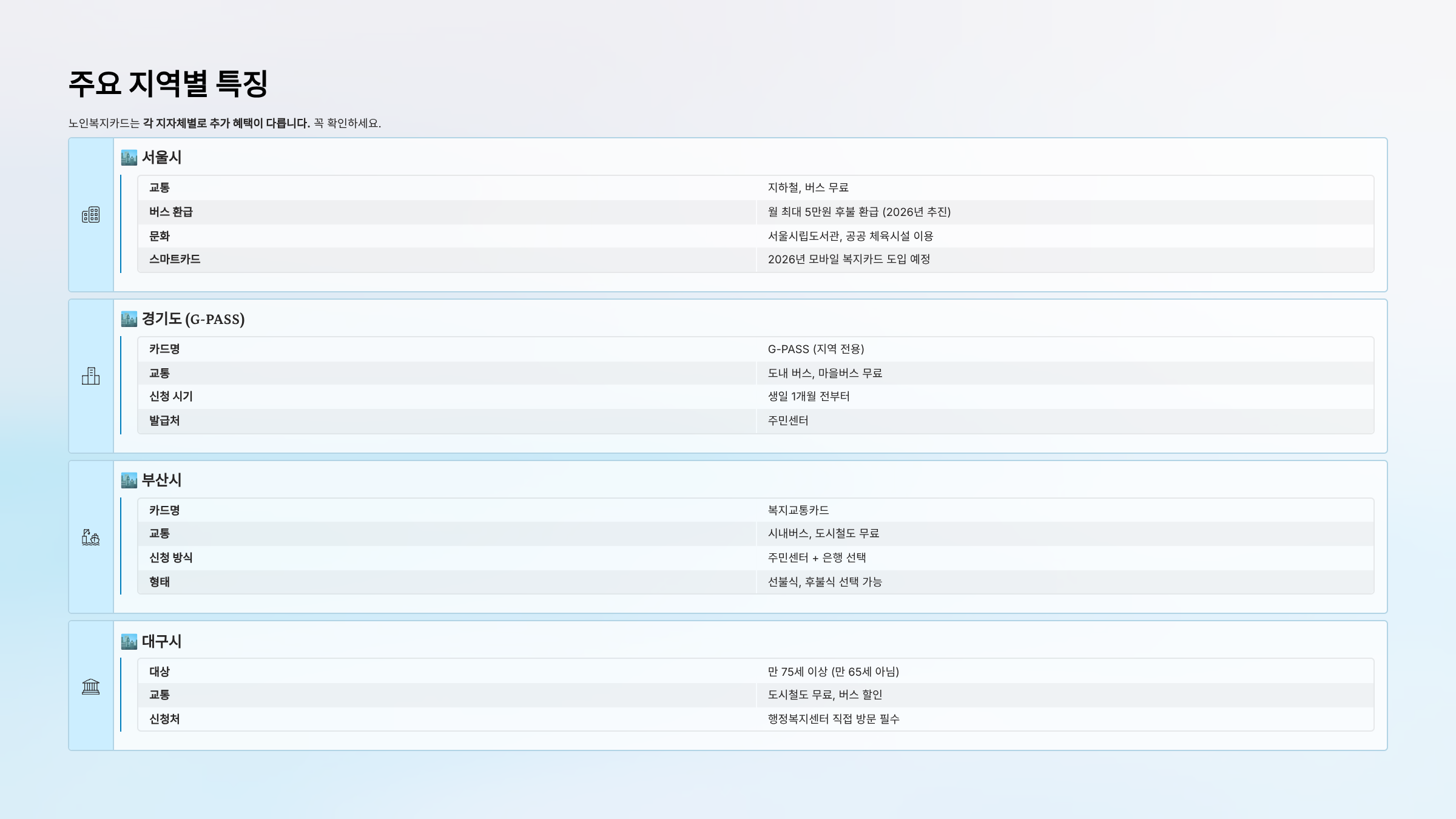Click the columned bank icon beside 대구시 card

(91, 686)
